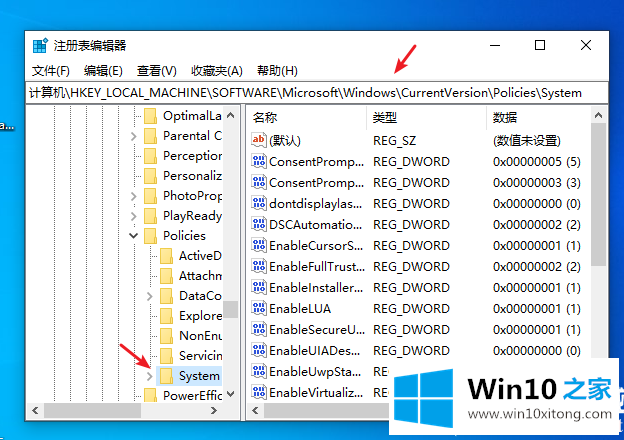Image resolution: width=624 pixels, height=440 pixels.
Task: Expand the PlayReady tree node
Action: [x=134, y=216]
